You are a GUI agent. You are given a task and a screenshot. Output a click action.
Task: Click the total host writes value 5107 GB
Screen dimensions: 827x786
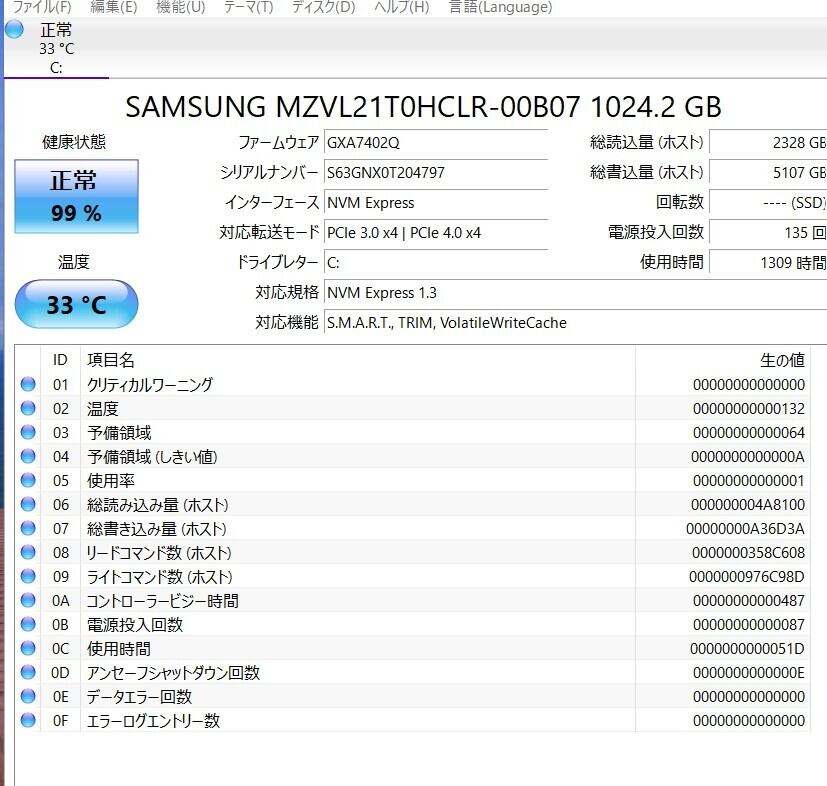tap(768, 172)
